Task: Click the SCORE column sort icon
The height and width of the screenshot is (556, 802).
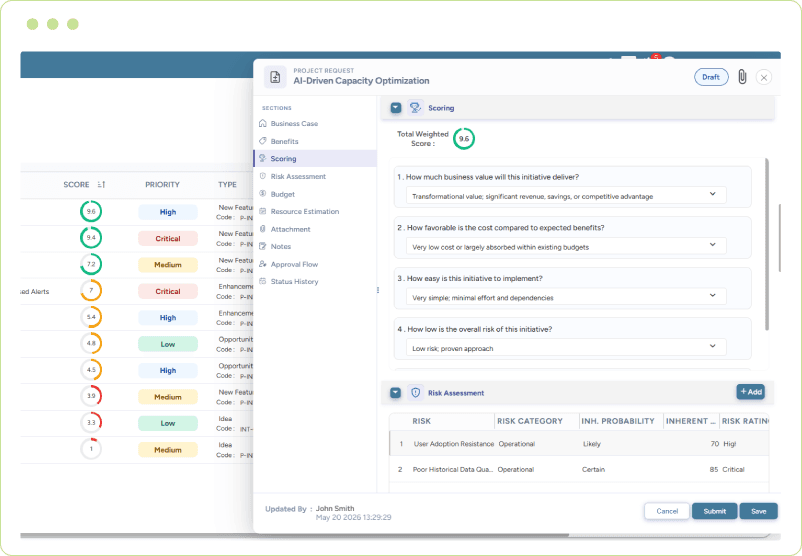Action: [101, 184]
